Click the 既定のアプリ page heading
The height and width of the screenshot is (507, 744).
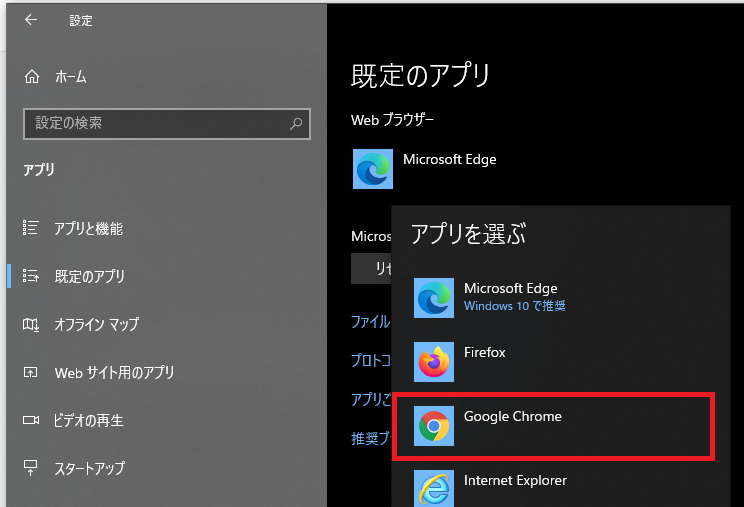[x=420, y=76]
